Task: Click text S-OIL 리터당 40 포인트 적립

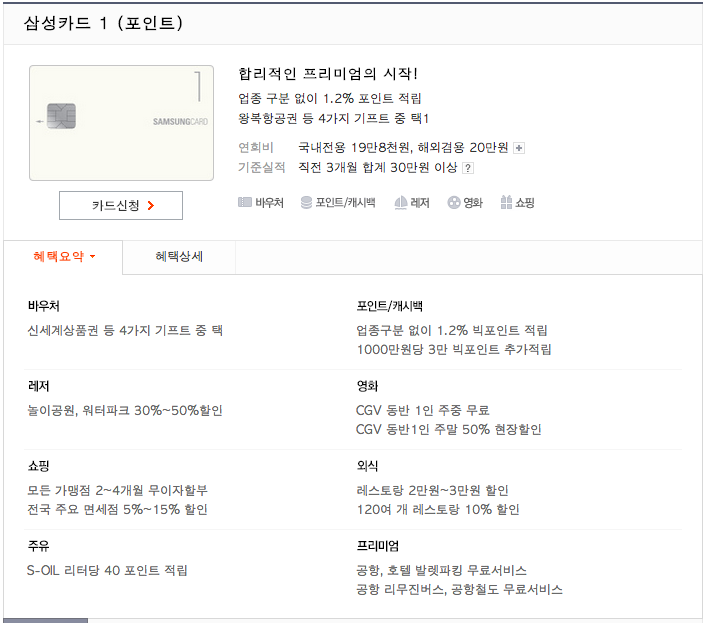Action: pos(107,571)
